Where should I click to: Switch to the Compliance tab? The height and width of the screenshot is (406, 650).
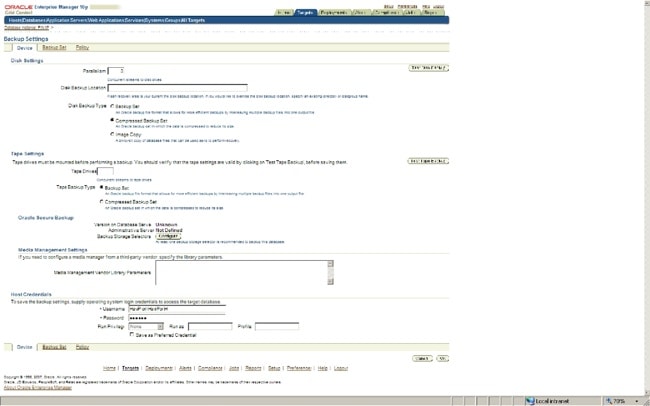point(386,12)
